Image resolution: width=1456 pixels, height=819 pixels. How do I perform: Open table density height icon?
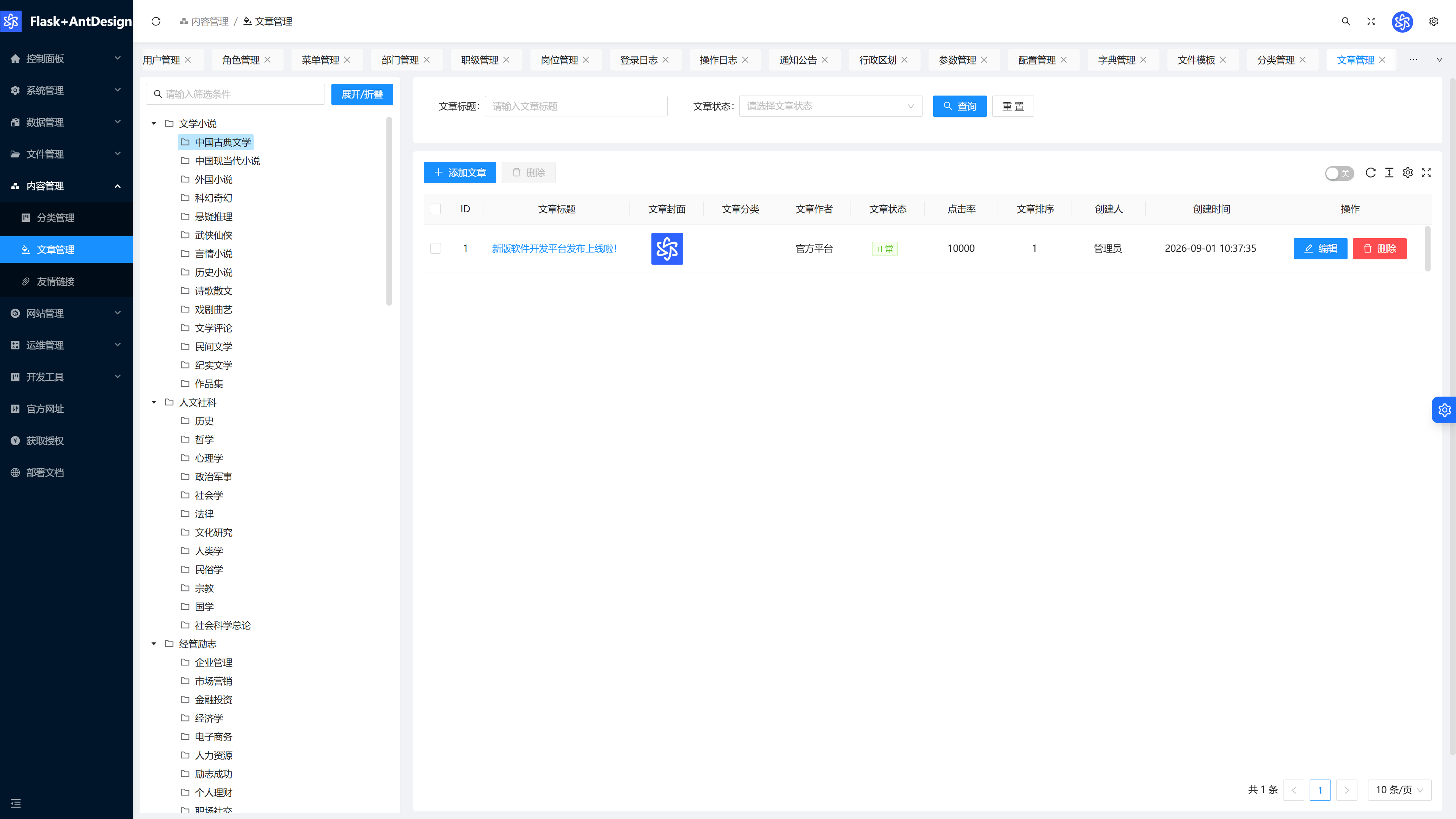[x=1389, y=173]
